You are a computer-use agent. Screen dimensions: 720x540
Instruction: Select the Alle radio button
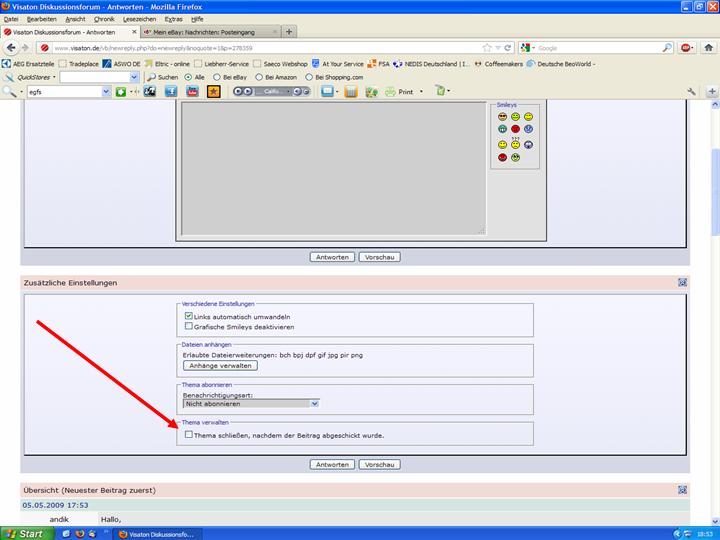click(x=188, y=77)
